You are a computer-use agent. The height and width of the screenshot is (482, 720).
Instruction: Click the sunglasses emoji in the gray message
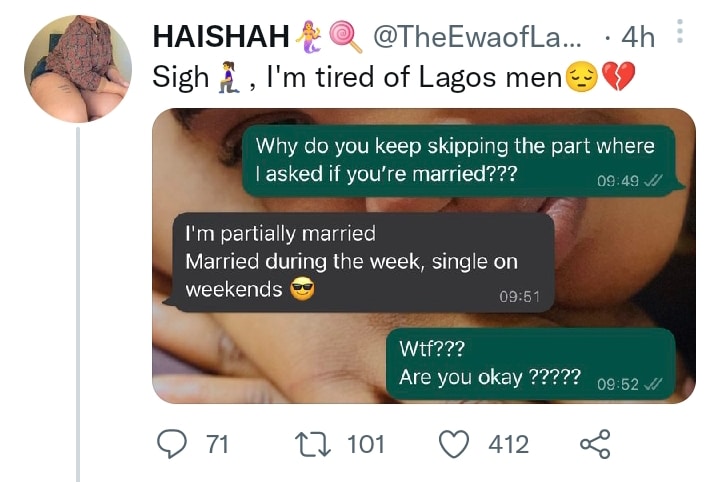[301, 291]
